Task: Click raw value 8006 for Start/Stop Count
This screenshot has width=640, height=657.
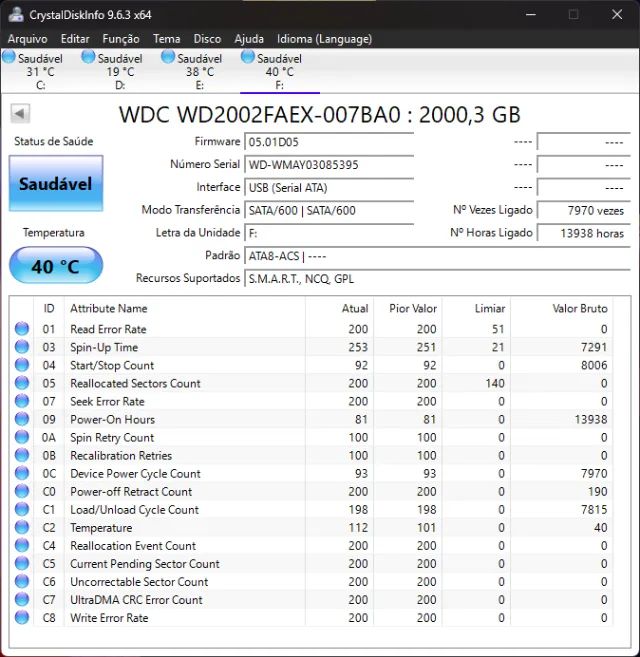Action: (594, 365)
